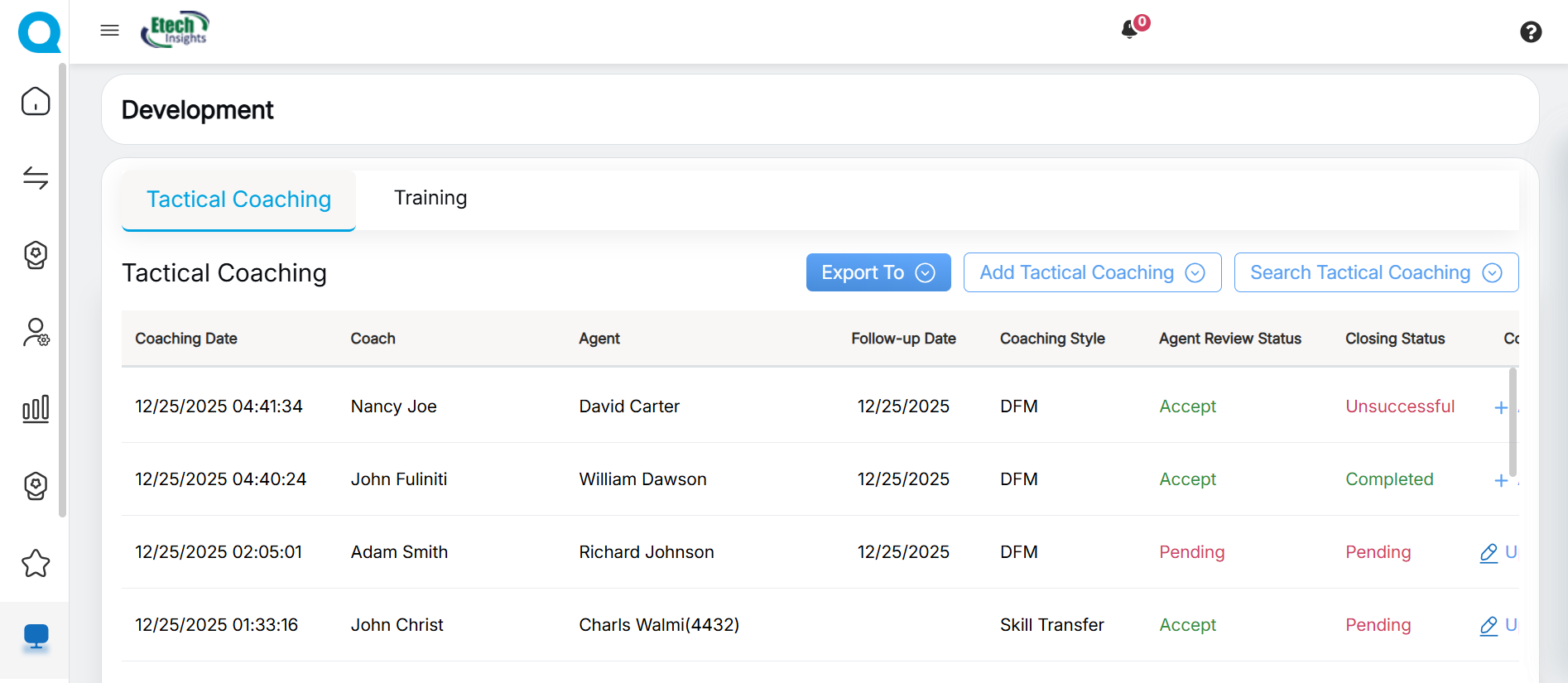This screenshot has height=683, width=1568.
Task: Sort by Coaching Date column header
Action: tap(186, 339)
